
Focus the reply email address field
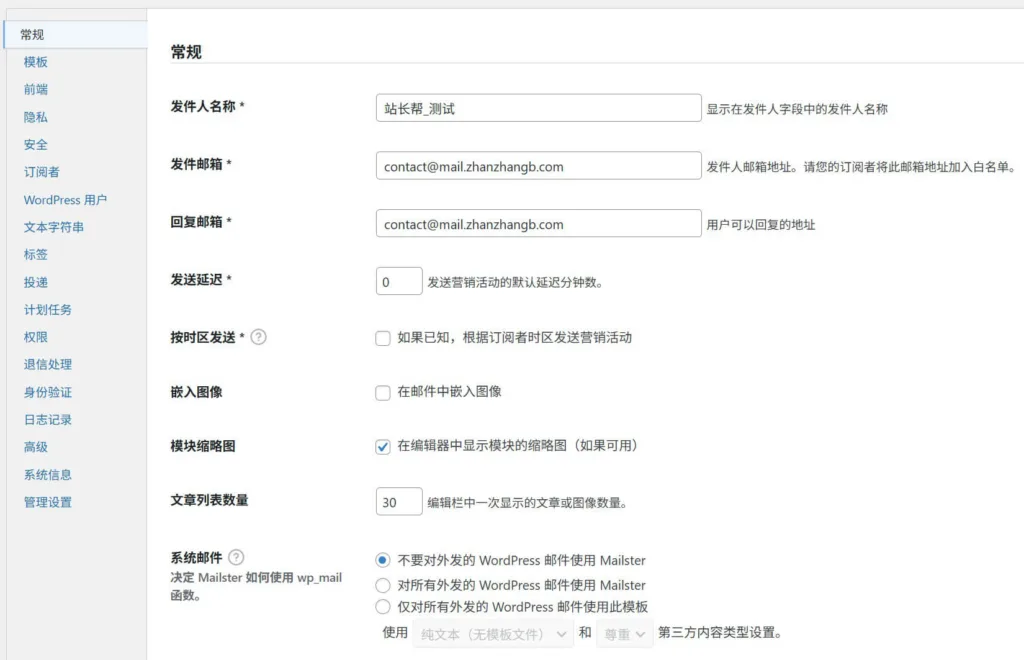pos(537,223)
